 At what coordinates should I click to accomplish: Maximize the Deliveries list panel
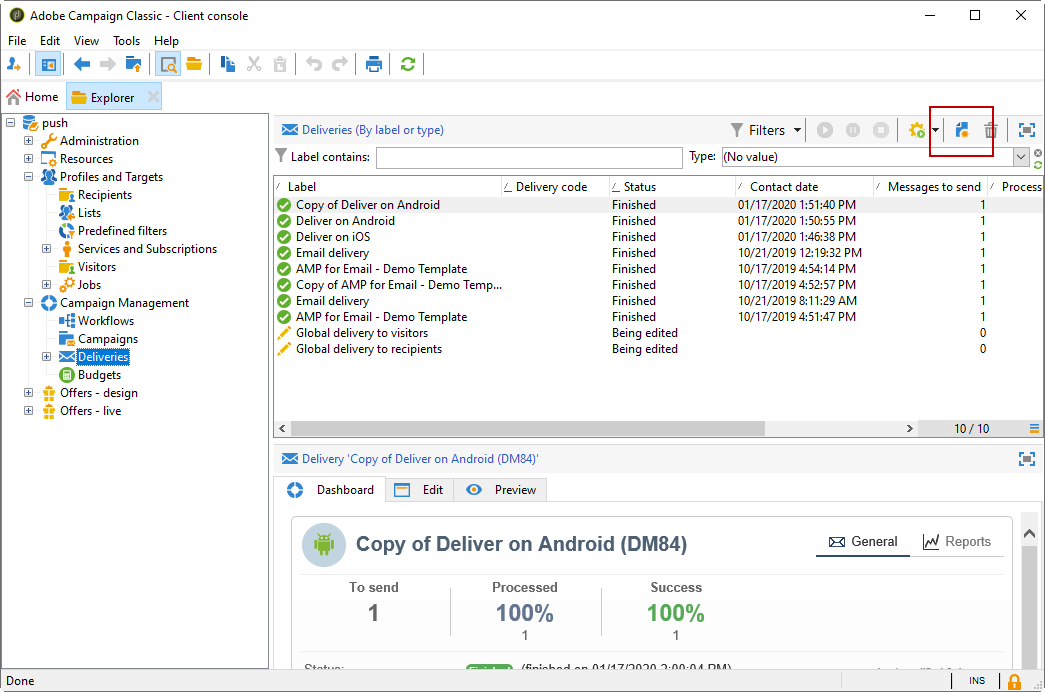pos(1026,130)
